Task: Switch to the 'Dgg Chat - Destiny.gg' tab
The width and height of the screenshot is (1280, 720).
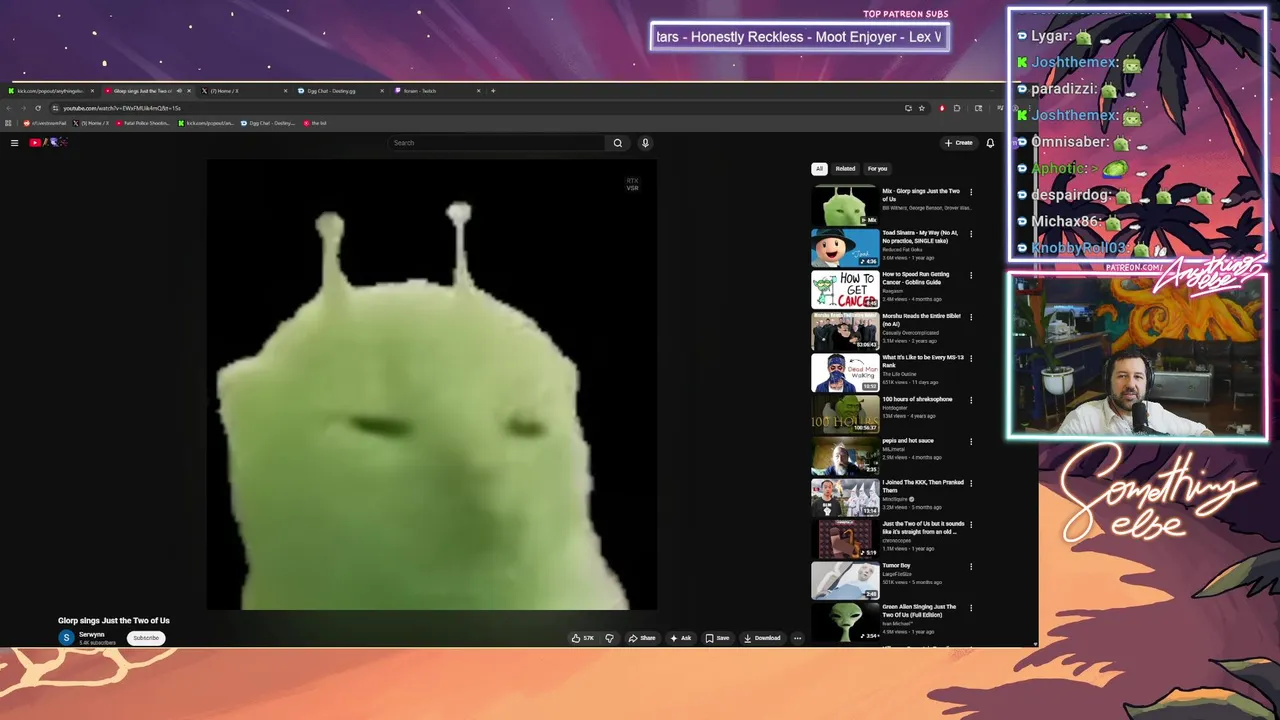Action: pyautogui.click(x=338, y=91)
